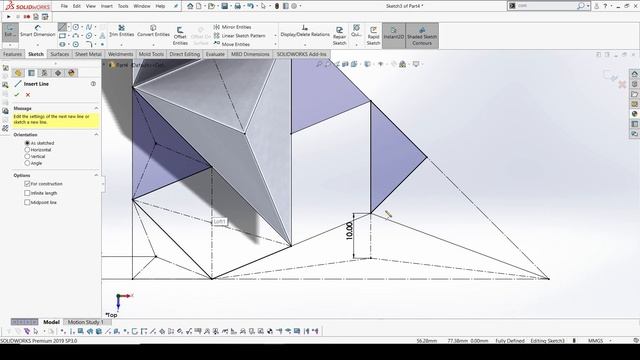
Task: Click the Rebuild traffic light icon
Action: click(x=277, y=6)
